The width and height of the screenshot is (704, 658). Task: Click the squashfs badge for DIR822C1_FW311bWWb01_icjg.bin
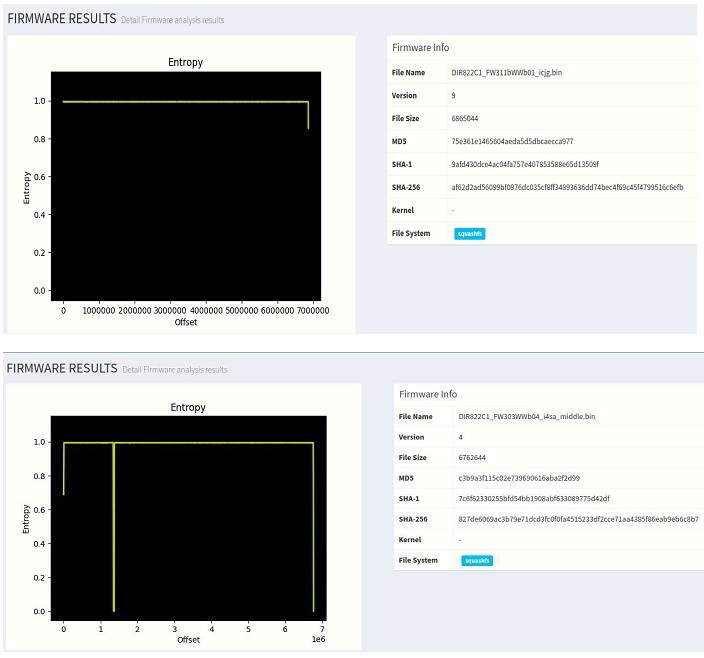point(468,233)
